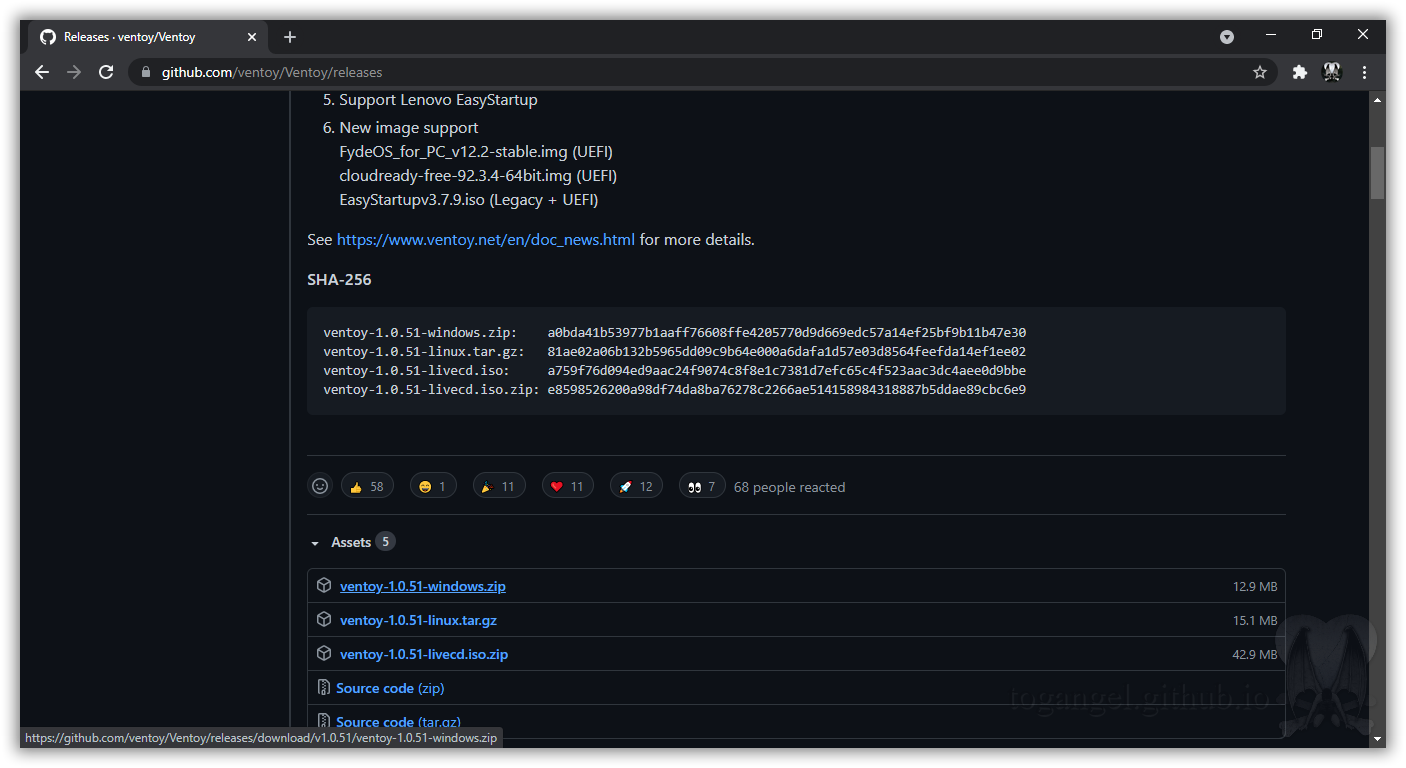1406x768 pixels.
Task: Click the Support Lenovo EasyStartup item
Action: coord(438,100)
